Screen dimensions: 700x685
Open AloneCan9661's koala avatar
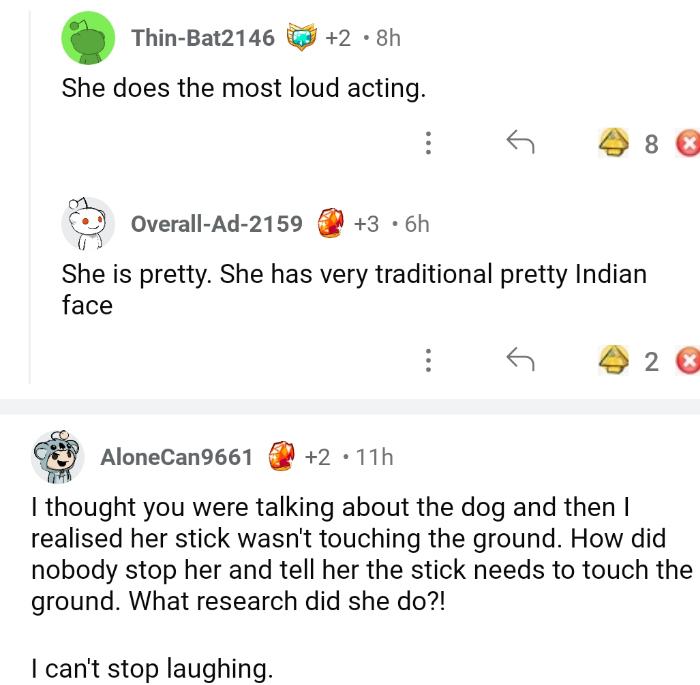pyautogui.click(x=58, y=457)
